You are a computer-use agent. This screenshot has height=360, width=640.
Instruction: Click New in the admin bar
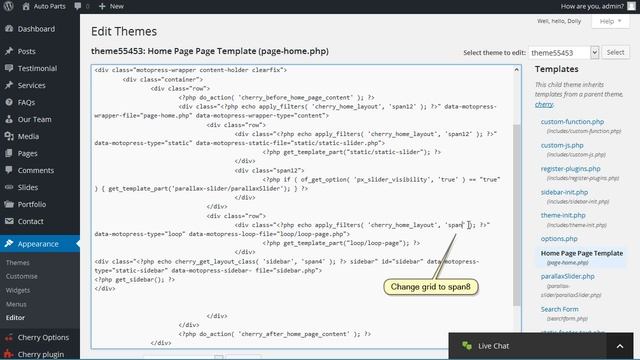(116, 6)
